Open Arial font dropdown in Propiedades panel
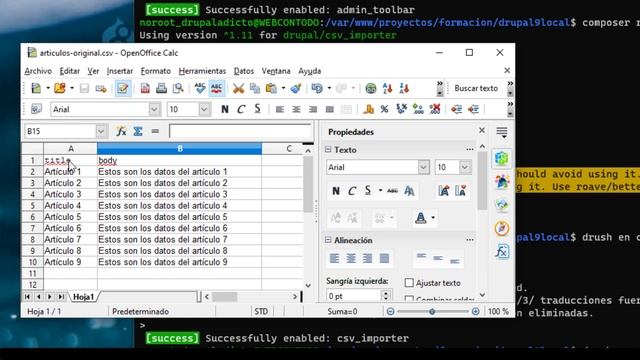640x360 pixels. point(423,167)
